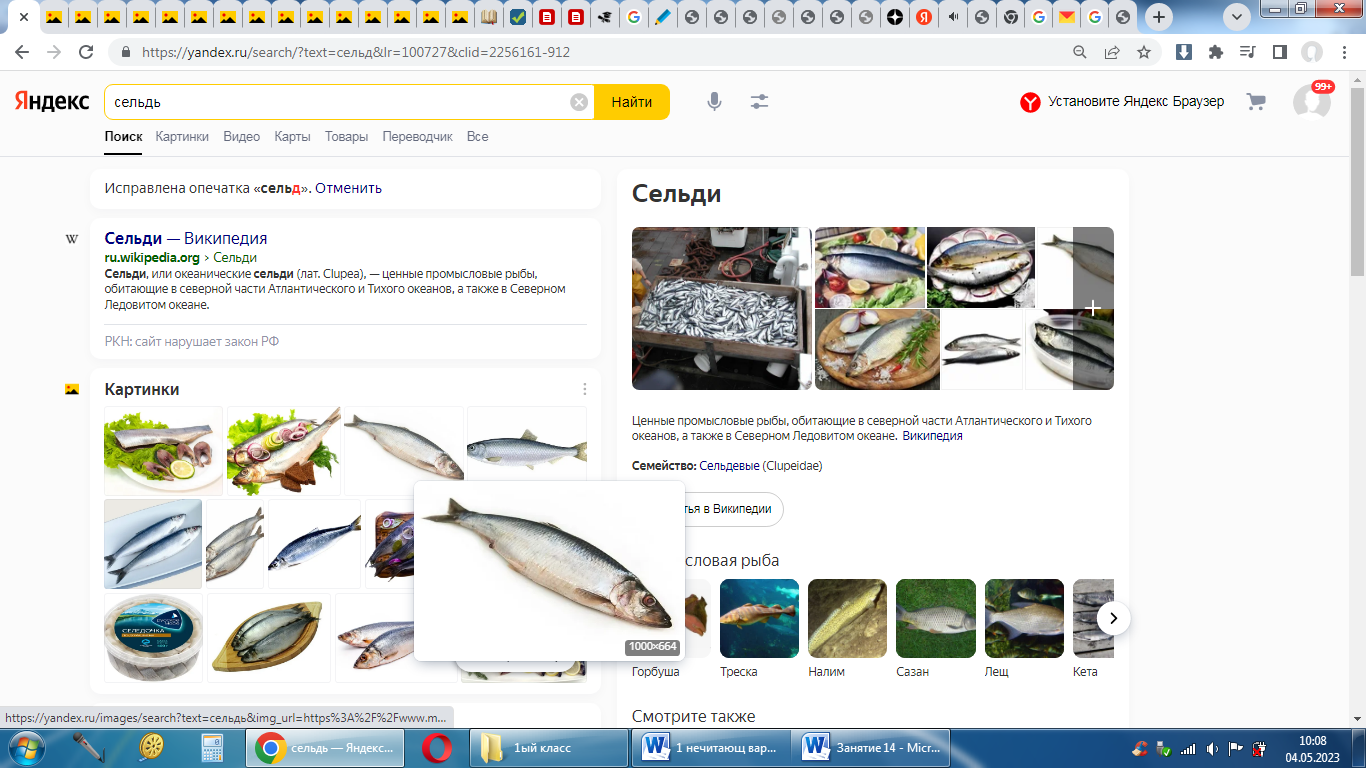Open the three-dot menu next to Картинки
The height and width of the screenshot is (768, 1366).
click(x=585, y=389)
